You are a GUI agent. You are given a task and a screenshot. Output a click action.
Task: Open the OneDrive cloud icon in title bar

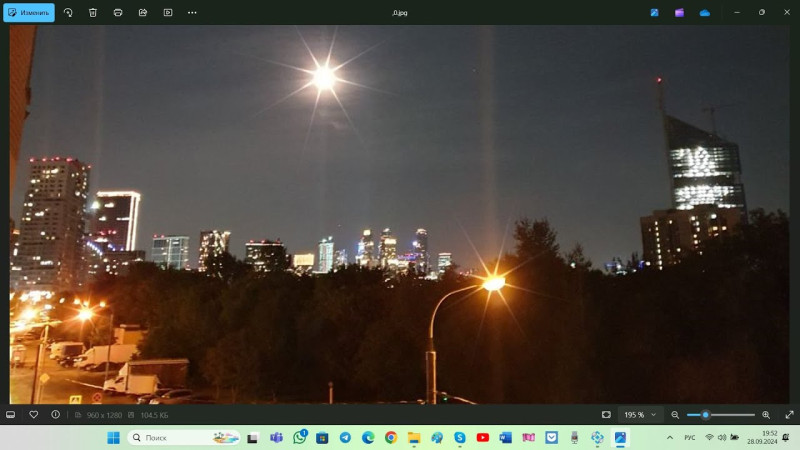(705, 13)
